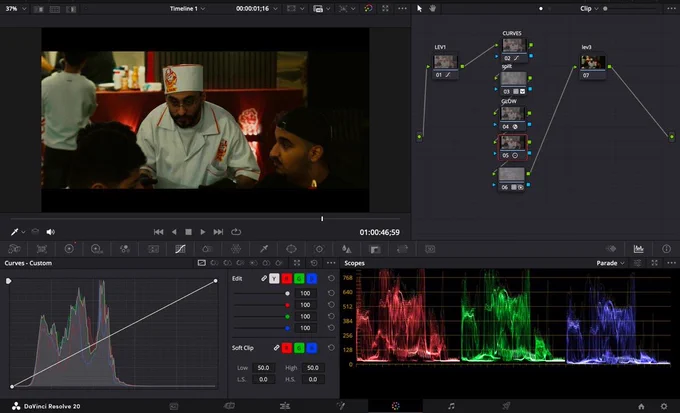Screen dimensions: 680x413
Task: Open the Clip node mode dropdown
Action: coord(589,8)
